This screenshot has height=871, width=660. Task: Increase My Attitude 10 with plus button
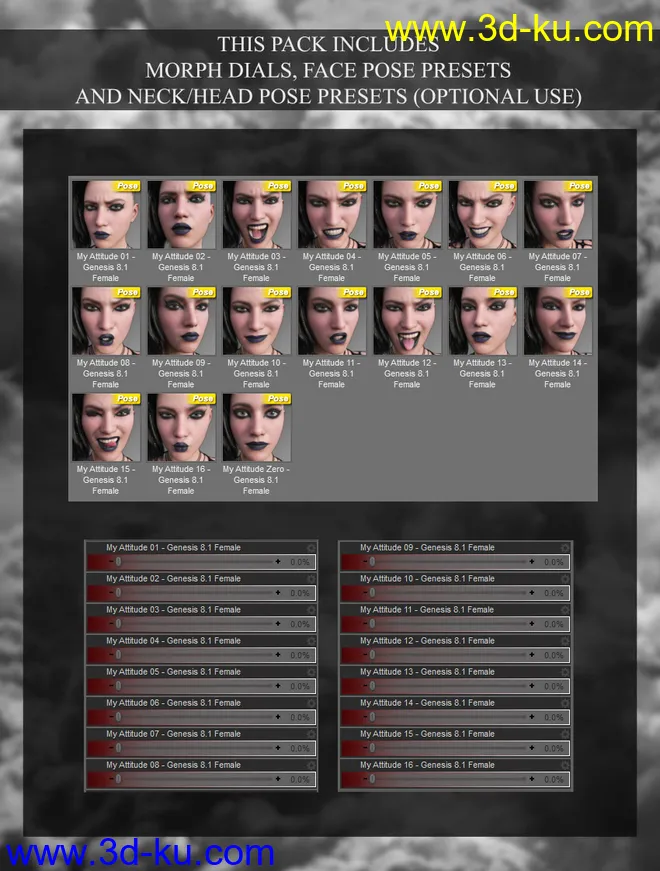tap(530, 594)
